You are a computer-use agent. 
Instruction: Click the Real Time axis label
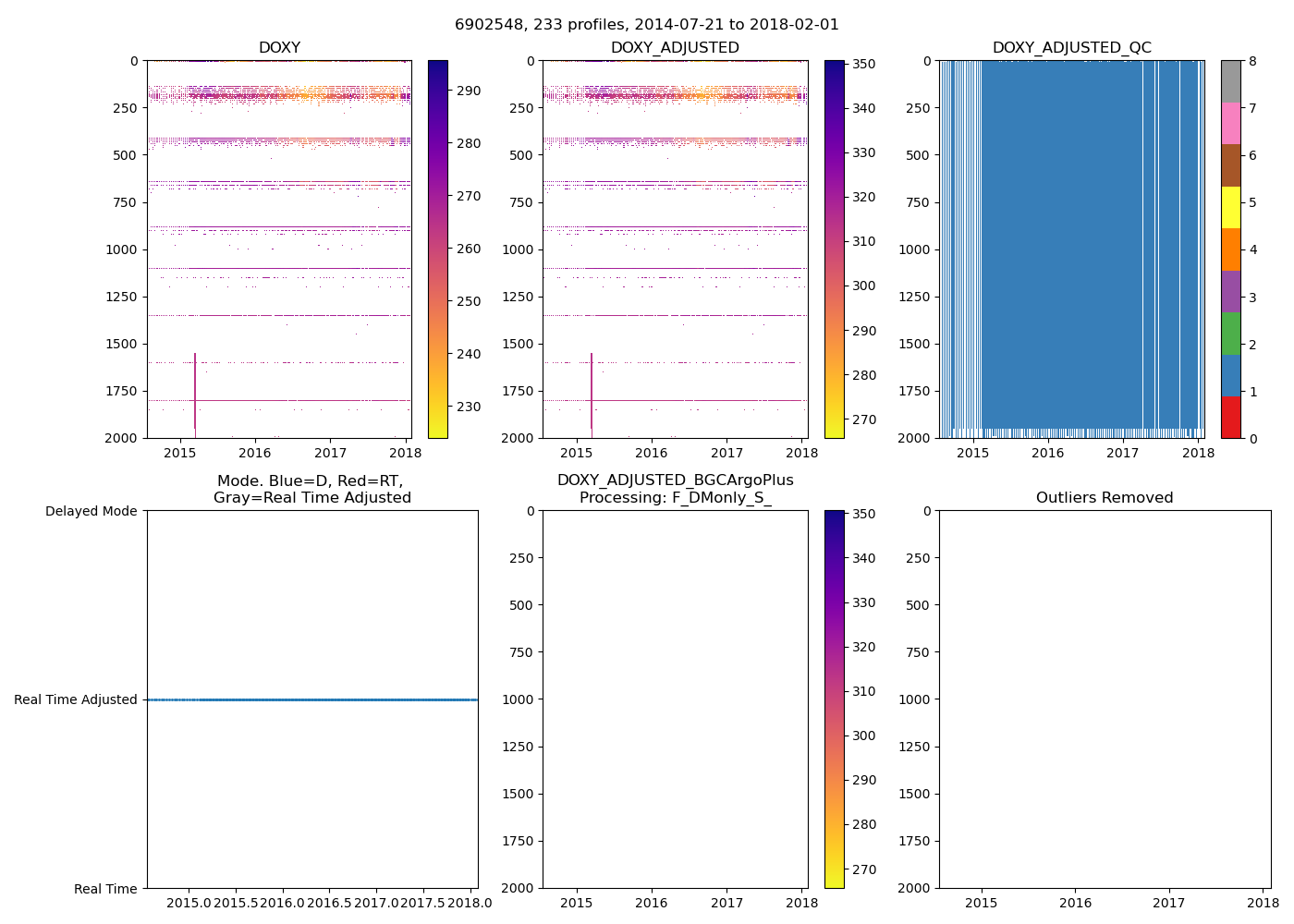pyautogui.click(x=105, y=889)
